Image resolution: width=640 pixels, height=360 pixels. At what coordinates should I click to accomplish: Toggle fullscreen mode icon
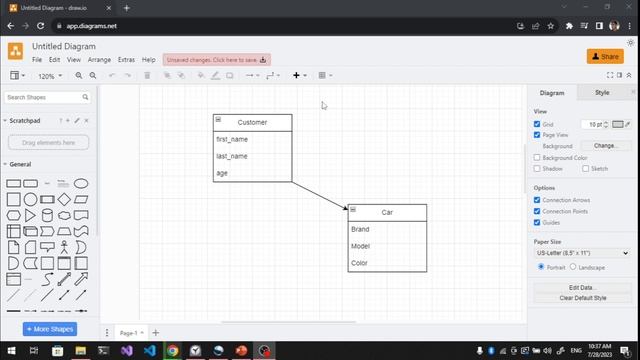[610, 75]
